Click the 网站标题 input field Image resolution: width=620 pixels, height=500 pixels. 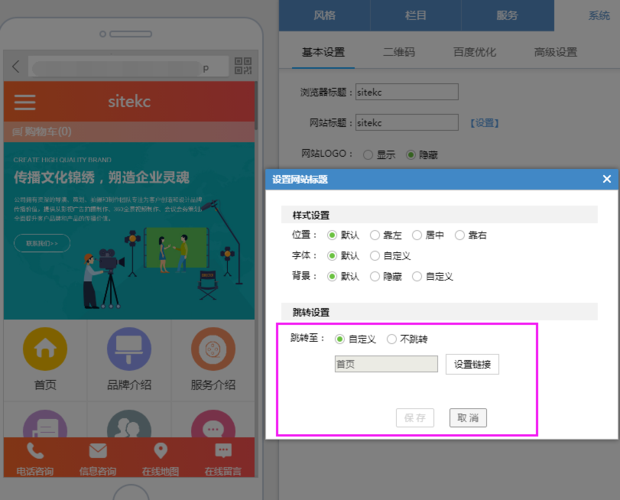click(x=407, y=123)
